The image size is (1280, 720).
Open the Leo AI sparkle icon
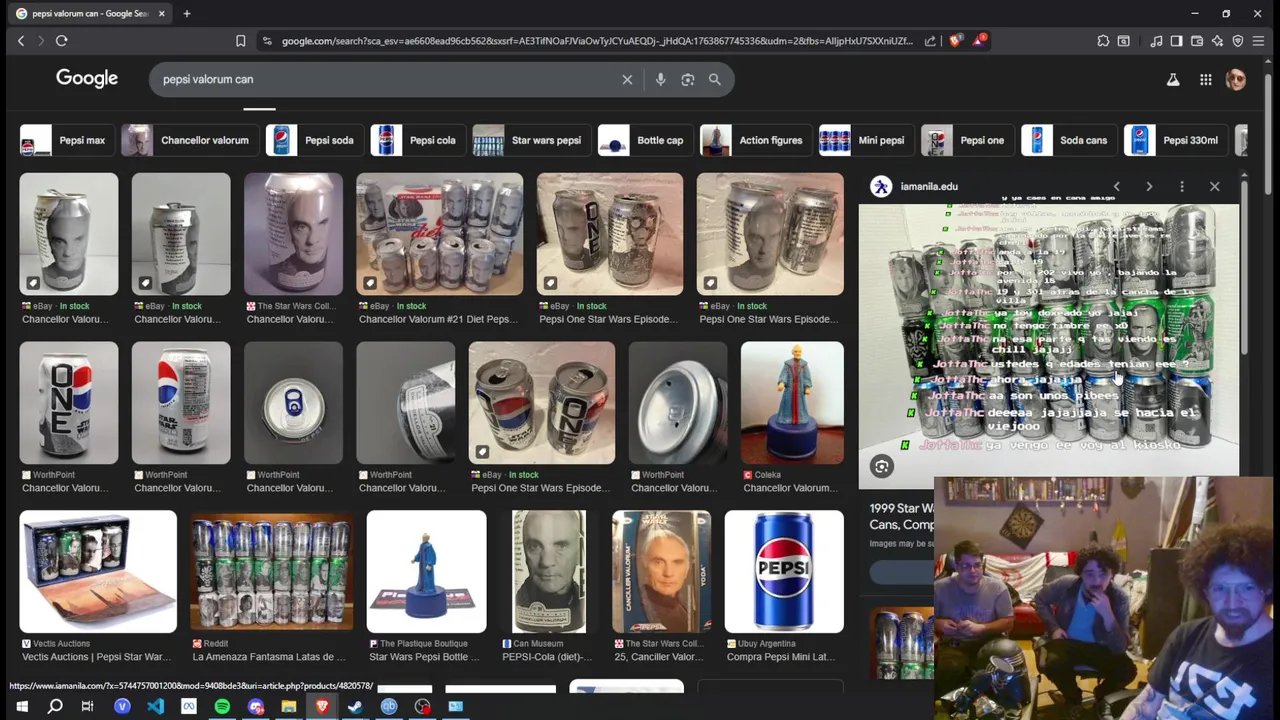point(1217,41)
